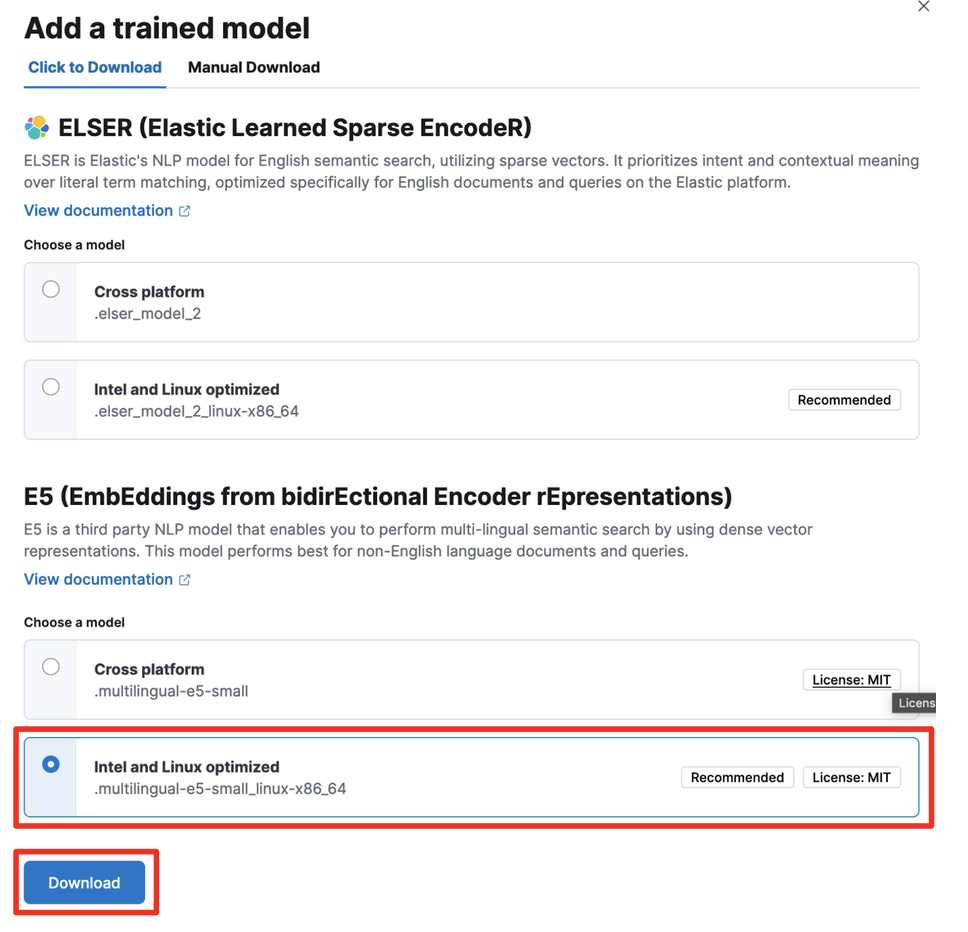Click License: MIT badge for multilingual-e5-small
The image size is (968, 932).
click(x=851, y=680)
